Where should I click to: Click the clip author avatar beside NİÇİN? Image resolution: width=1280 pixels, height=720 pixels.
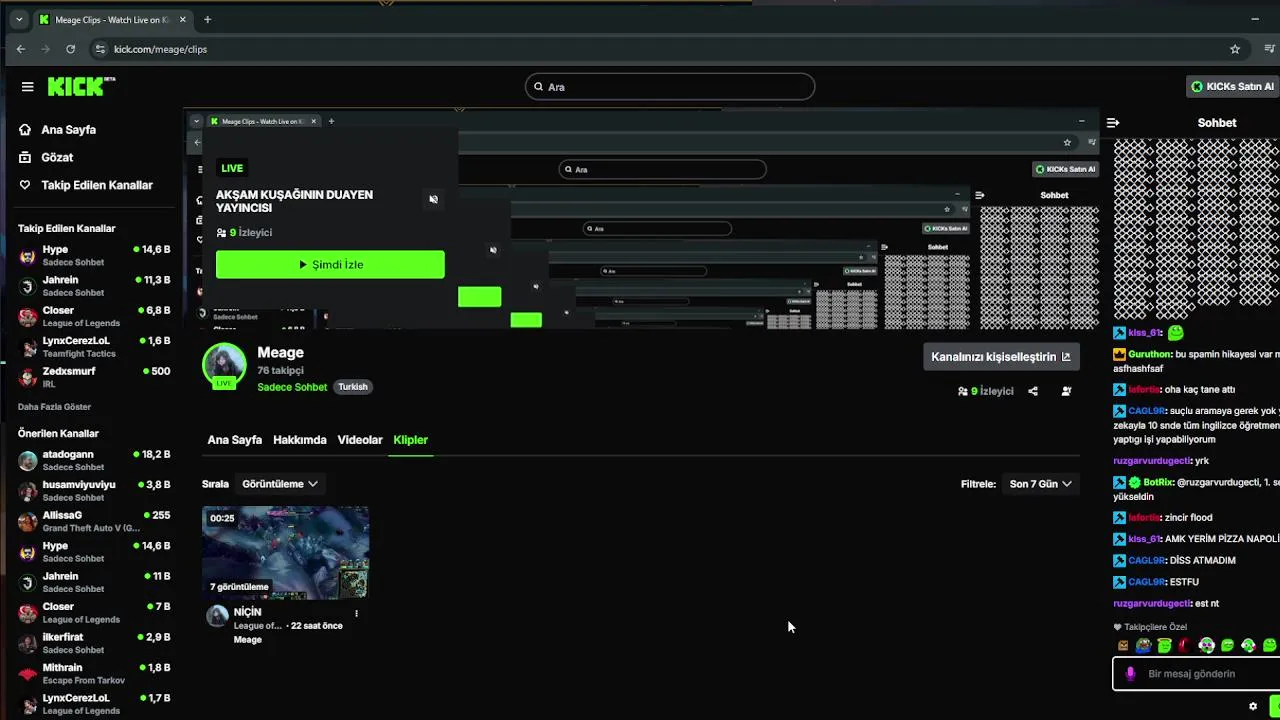217,616
